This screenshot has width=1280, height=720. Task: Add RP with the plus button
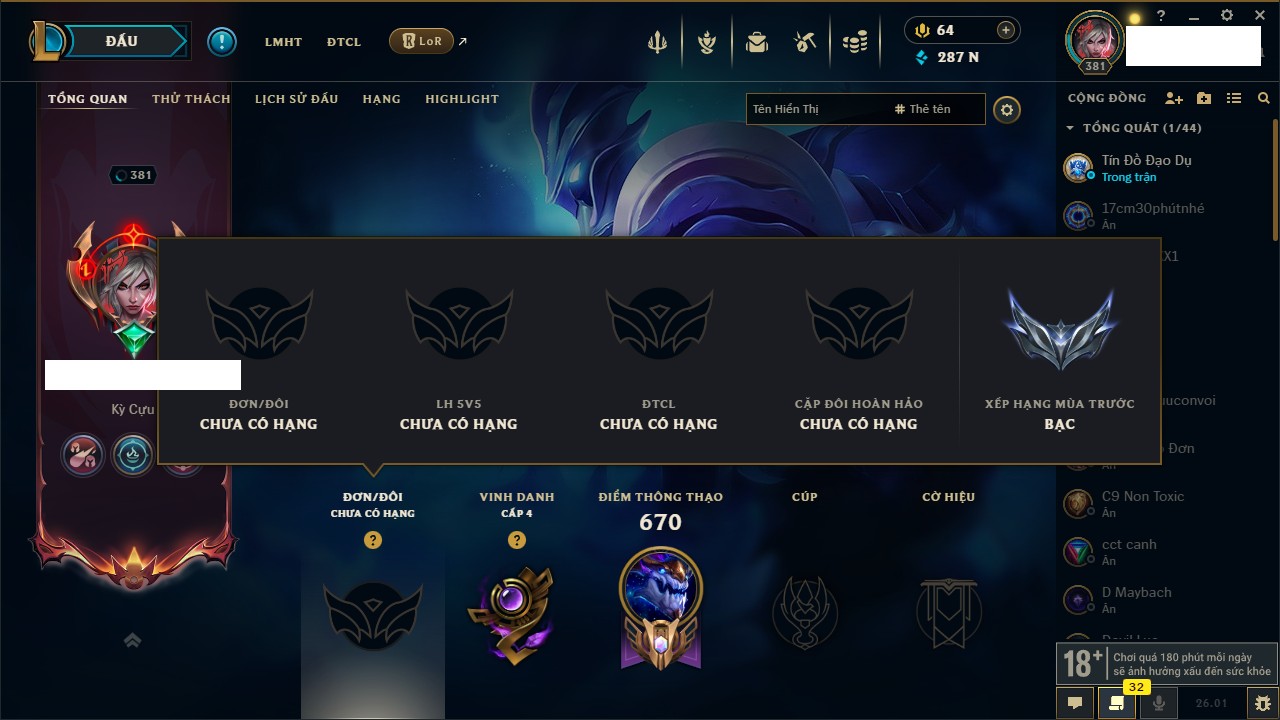[1006, 30]
